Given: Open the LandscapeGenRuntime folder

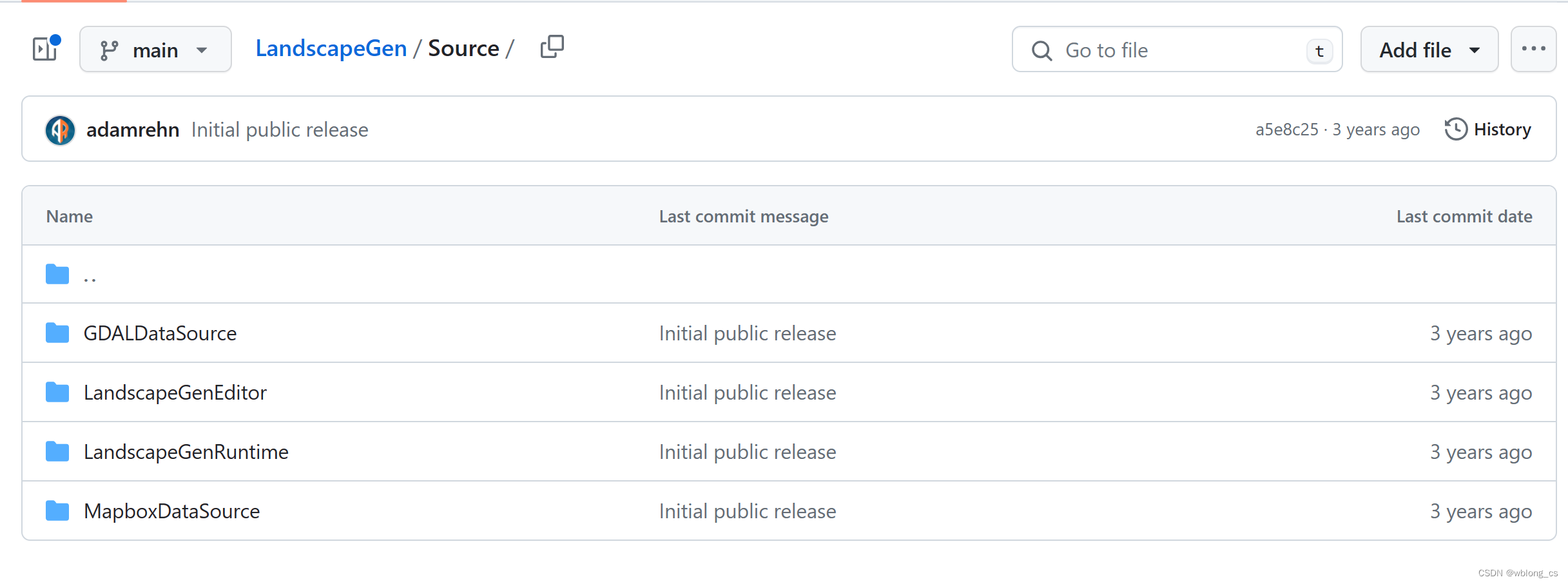Looking at the screenshot, I should click(186, 452).
